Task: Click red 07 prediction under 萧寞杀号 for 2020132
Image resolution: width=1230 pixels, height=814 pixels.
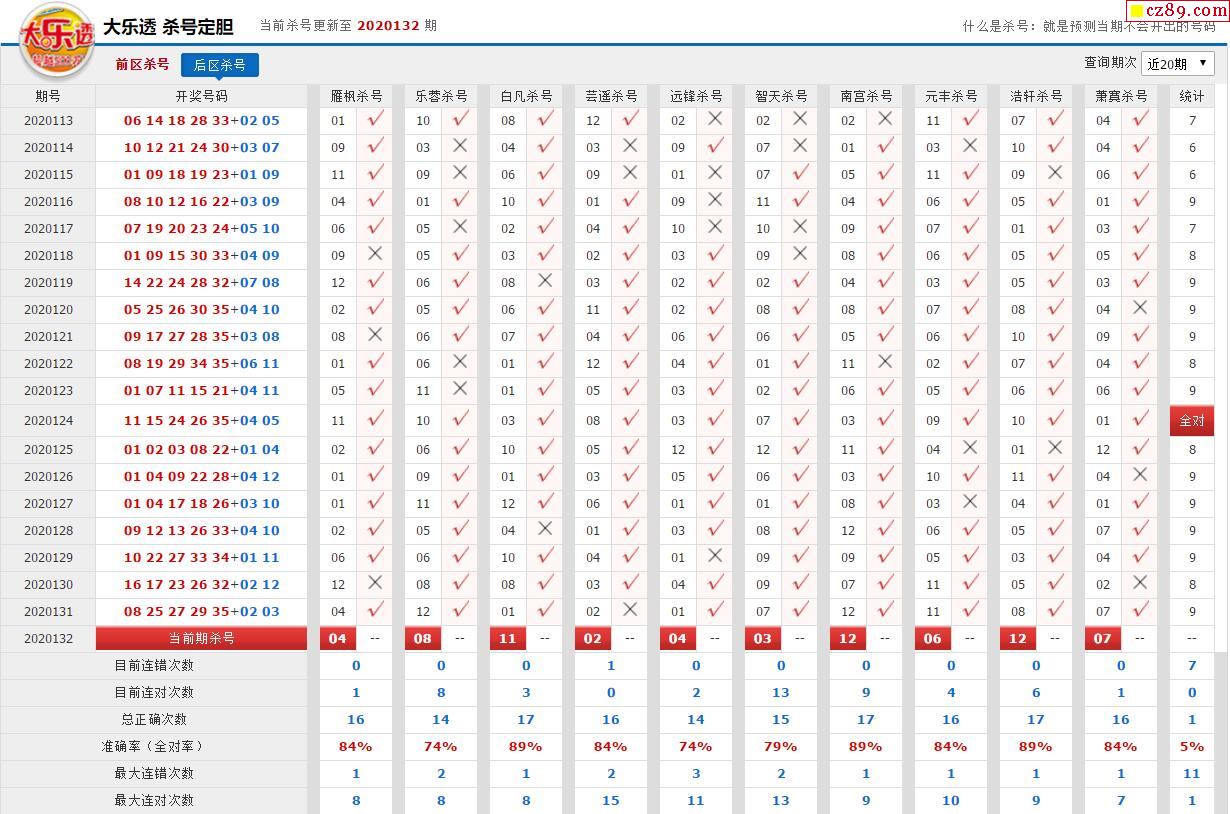Action: click(1103, 638)
